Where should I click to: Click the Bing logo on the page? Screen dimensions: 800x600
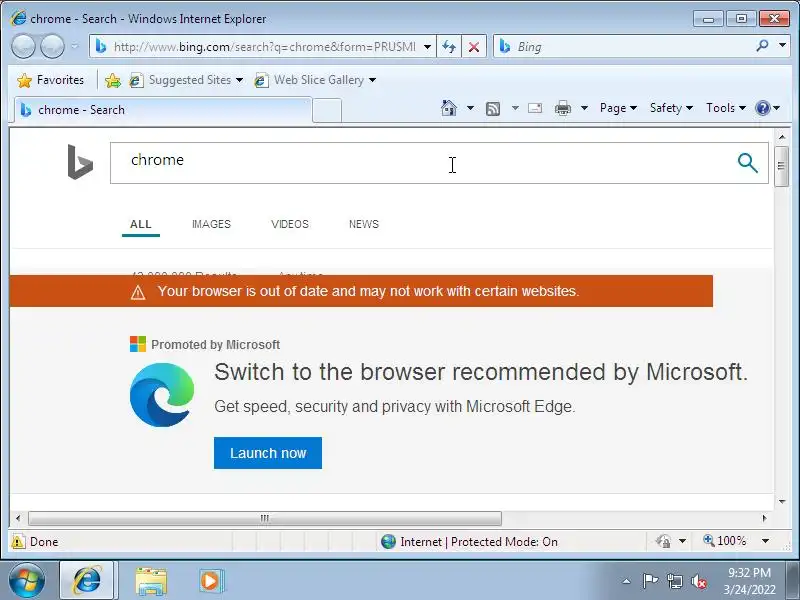[80, 162]
